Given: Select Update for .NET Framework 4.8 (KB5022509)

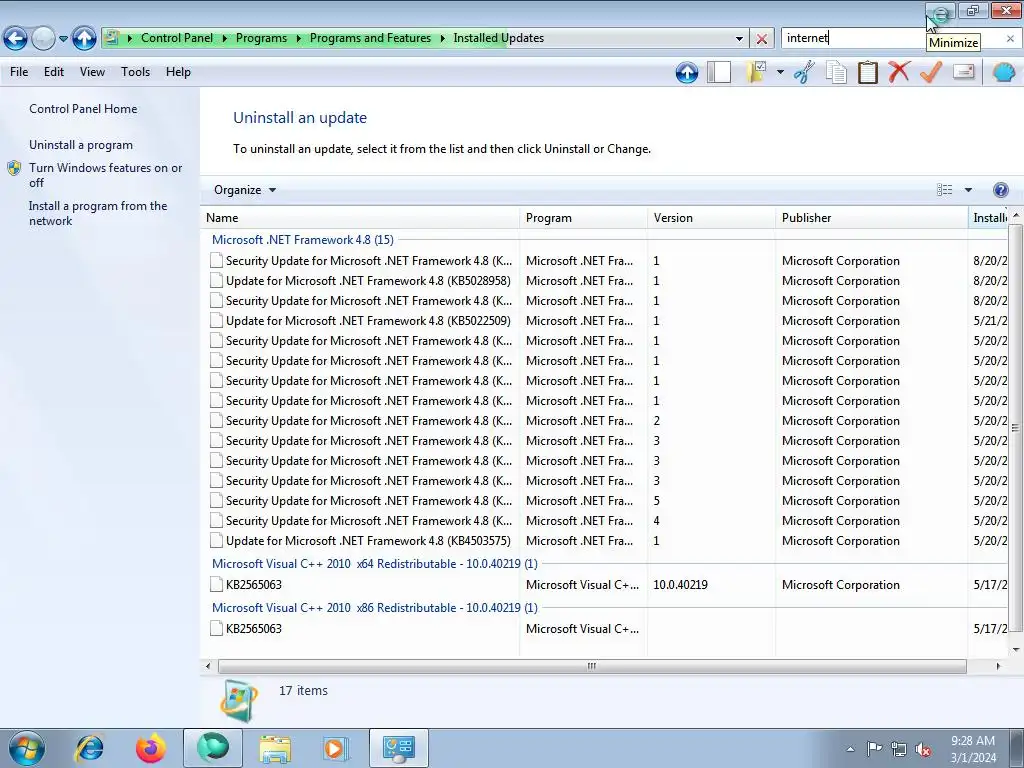Looking at the screenshot, I should [x=368, y=321].
